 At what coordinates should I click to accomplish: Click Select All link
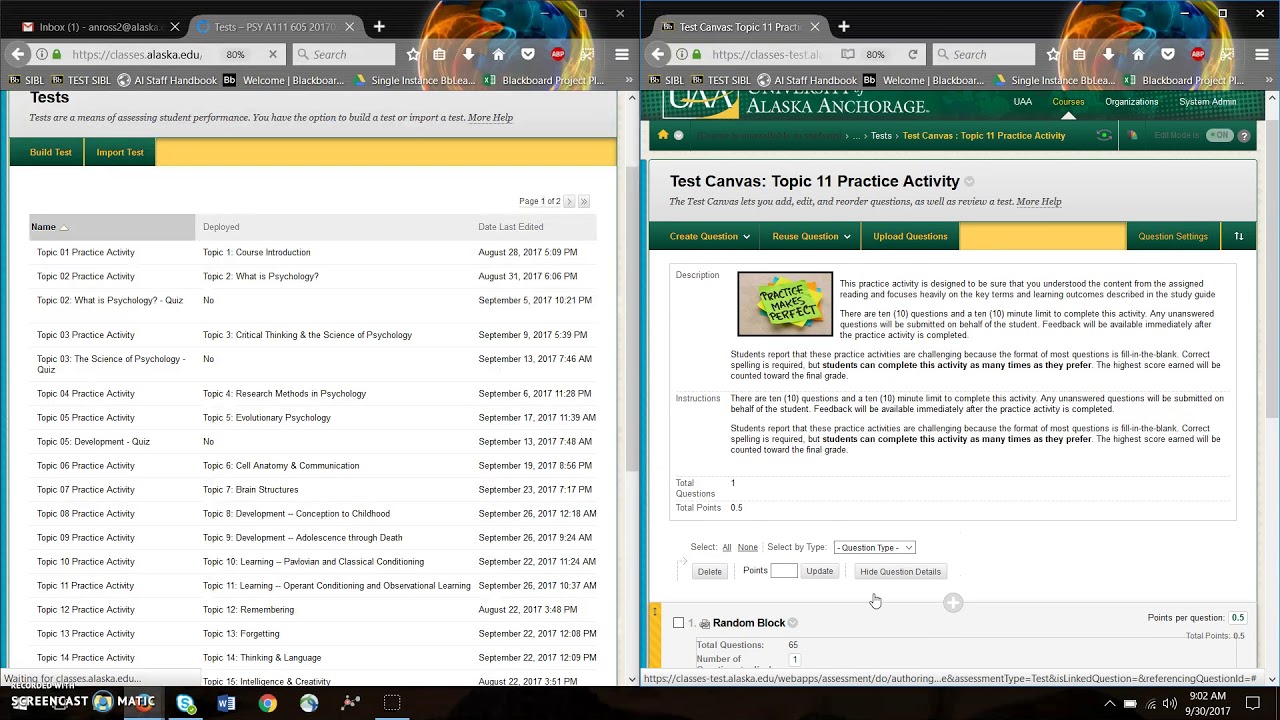[x=727, y=547]
